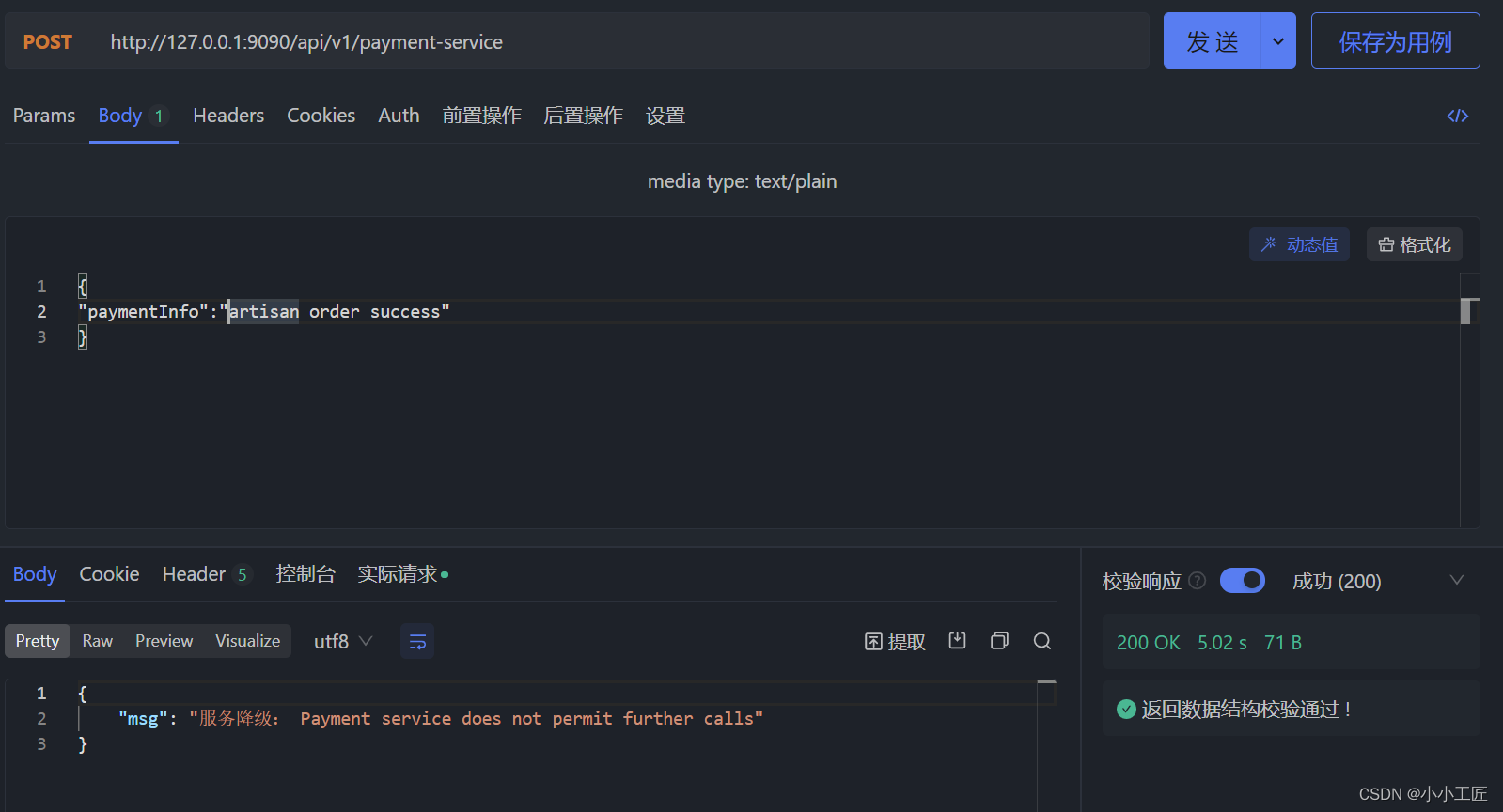
Task: Click the 5.02 s response time
Action: [1222, 643]
